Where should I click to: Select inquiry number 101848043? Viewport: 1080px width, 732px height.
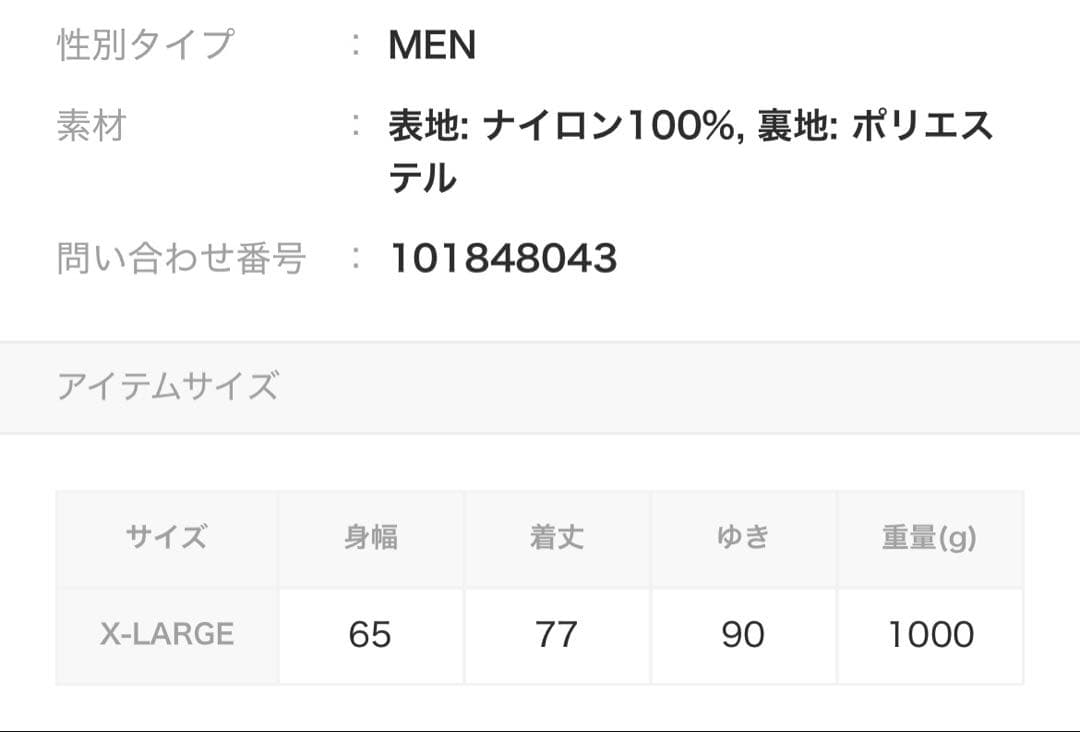pos(503,259)
